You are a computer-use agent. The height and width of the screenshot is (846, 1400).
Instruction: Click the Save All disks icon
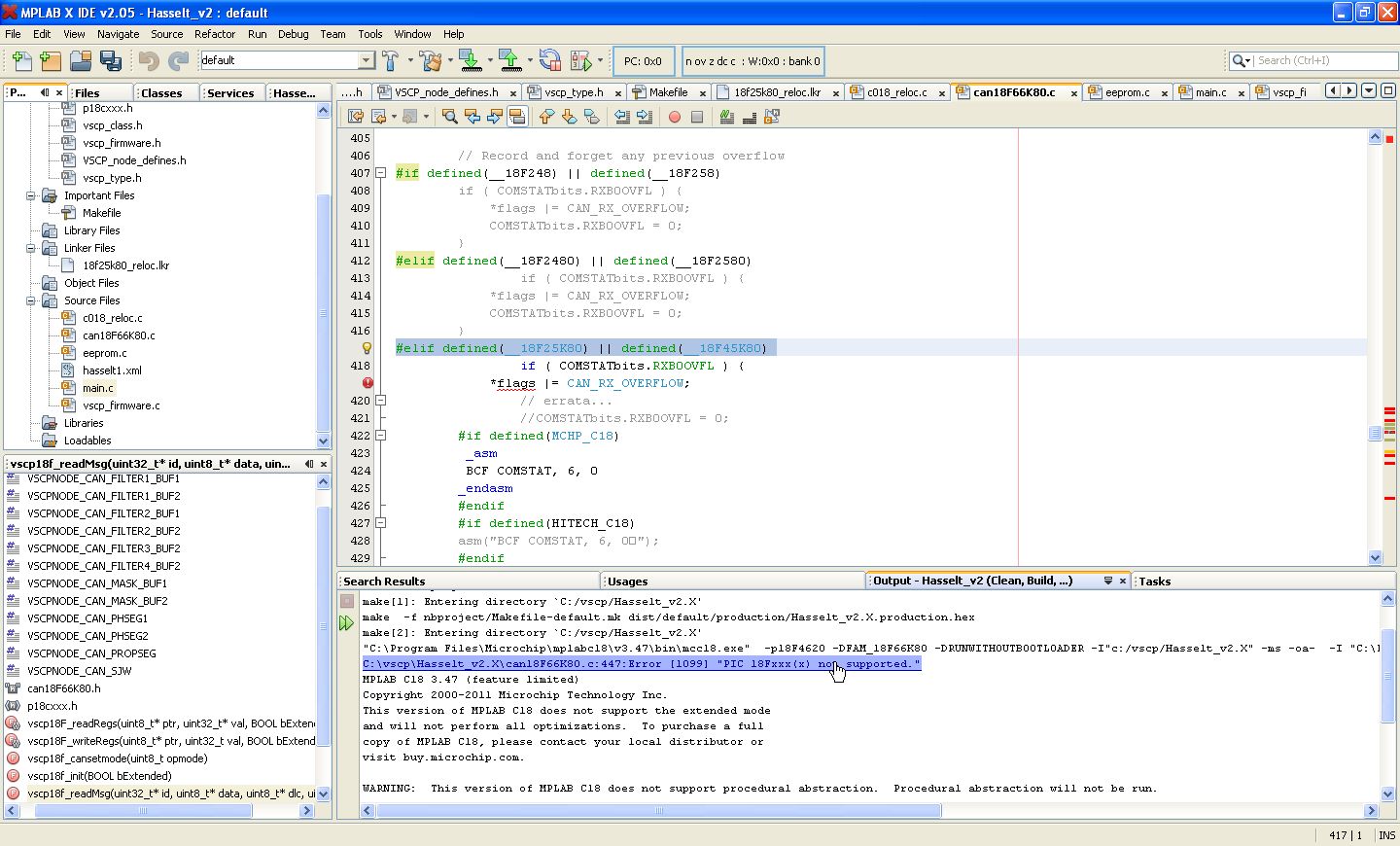(x=111, y=61)
